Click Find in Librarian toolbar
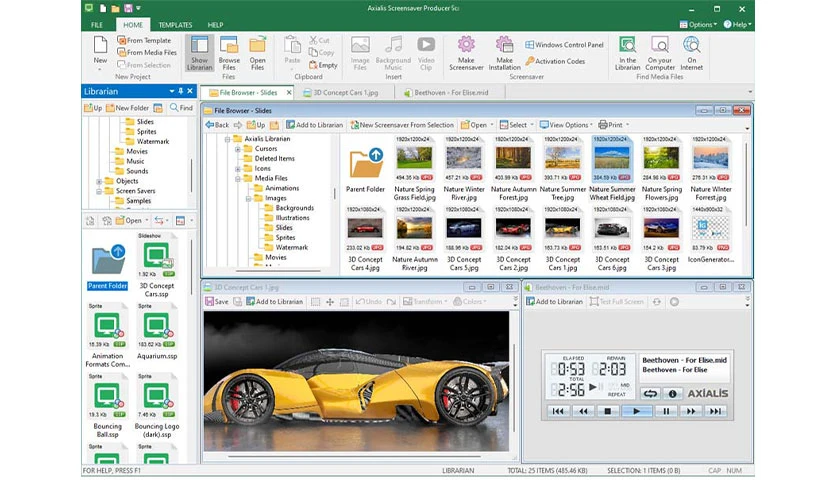The image size is (836, 484). pos(181,108)
